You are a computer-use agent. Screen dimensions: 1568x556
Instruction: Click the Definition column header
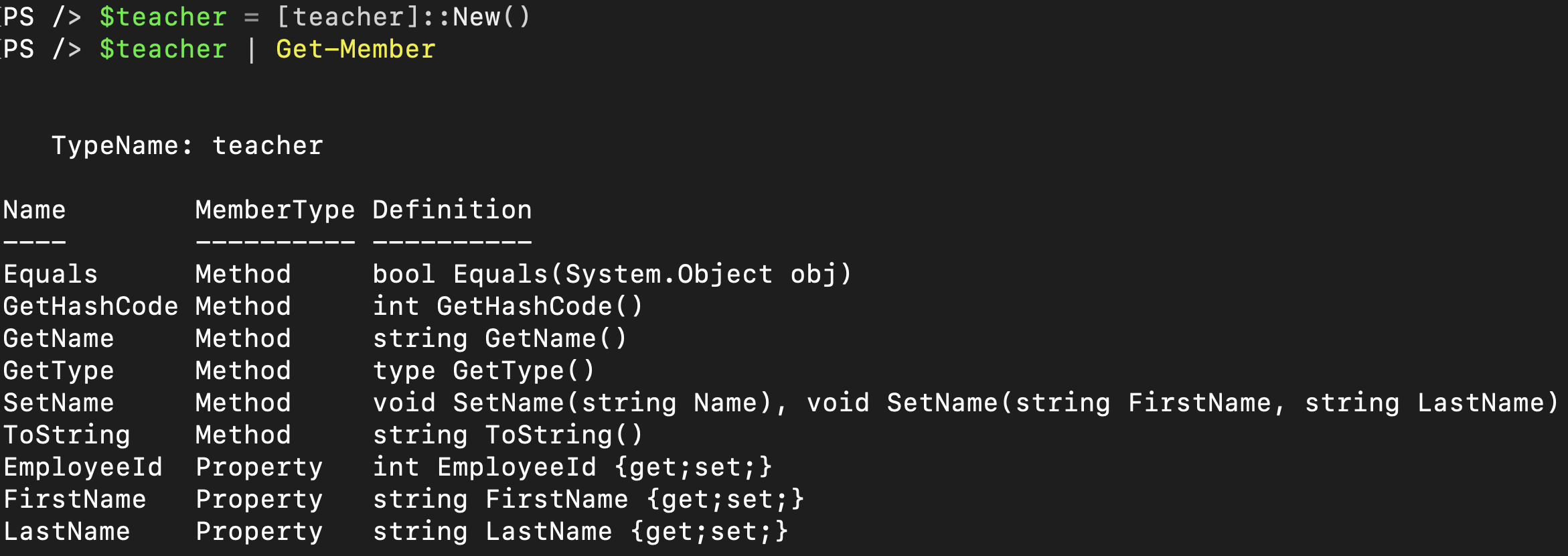[452, 210]
